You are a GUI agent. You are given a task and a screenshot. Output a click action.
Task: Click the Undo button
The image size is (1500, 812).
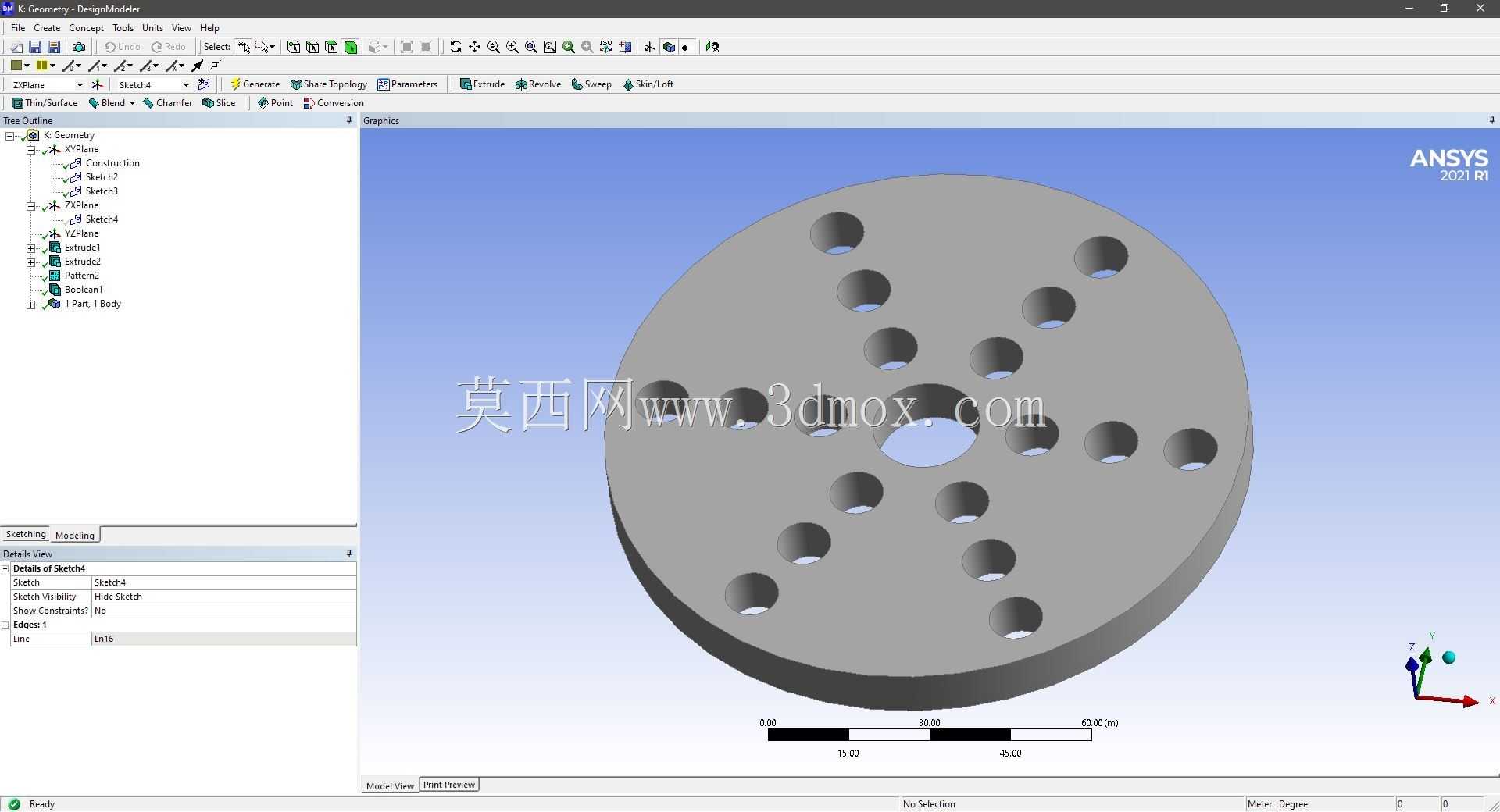point(123,47)
